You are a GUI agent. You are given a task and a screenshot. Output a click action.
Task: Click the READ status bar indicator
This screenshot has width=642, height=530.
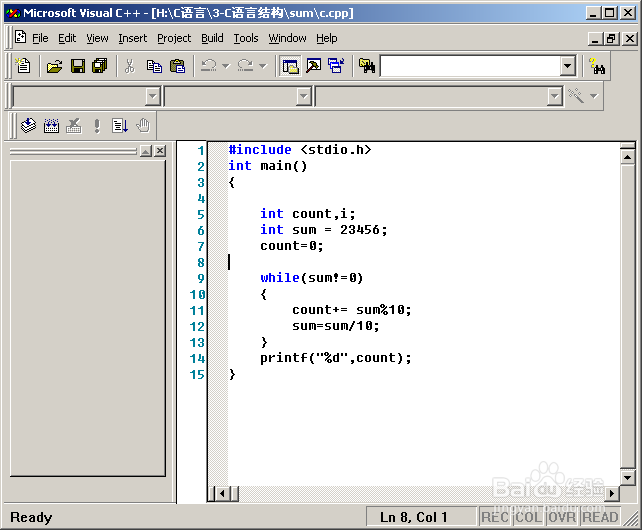click(600, 517)
